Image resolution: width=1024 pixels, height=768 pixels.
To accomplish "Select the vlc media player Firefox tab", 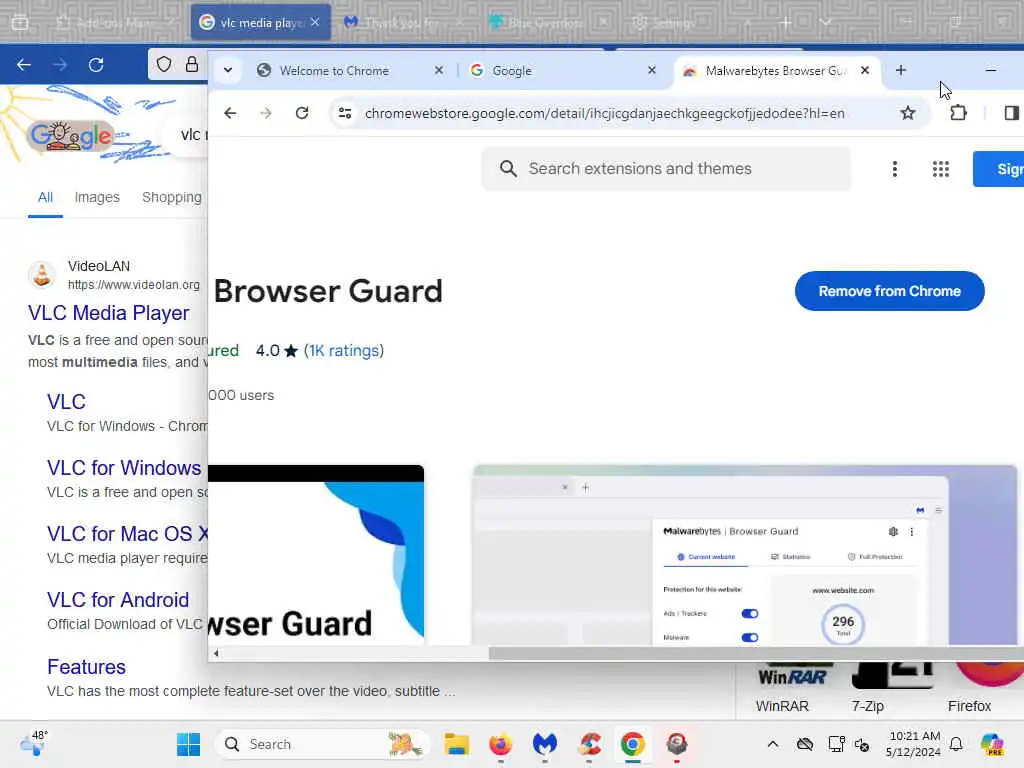I will point(261,22).
